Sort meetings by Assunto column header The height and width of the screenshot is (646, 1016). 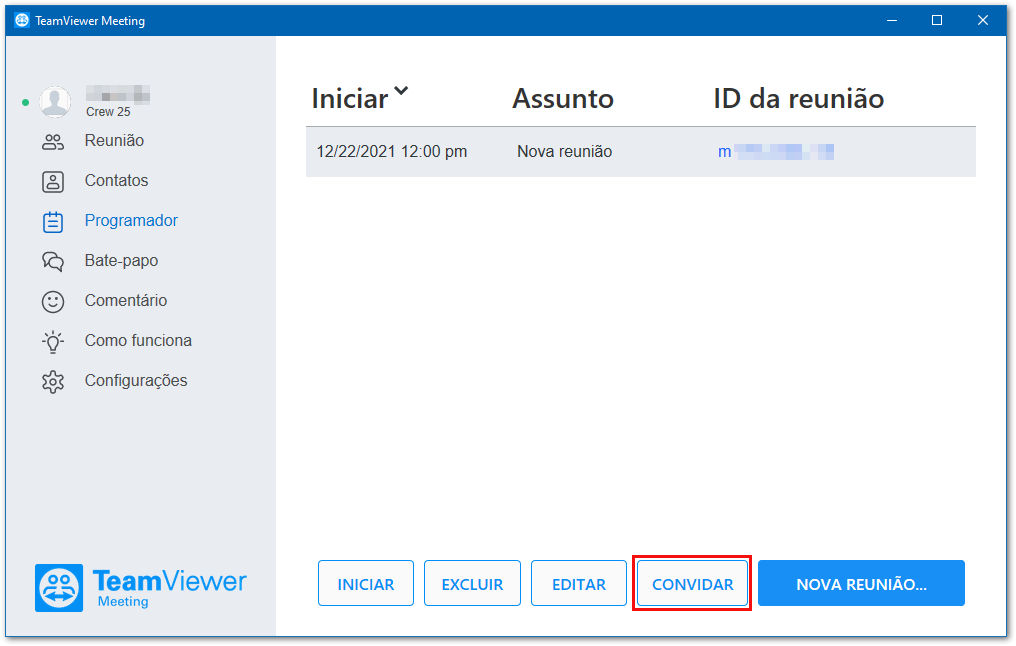click(562, 98)
